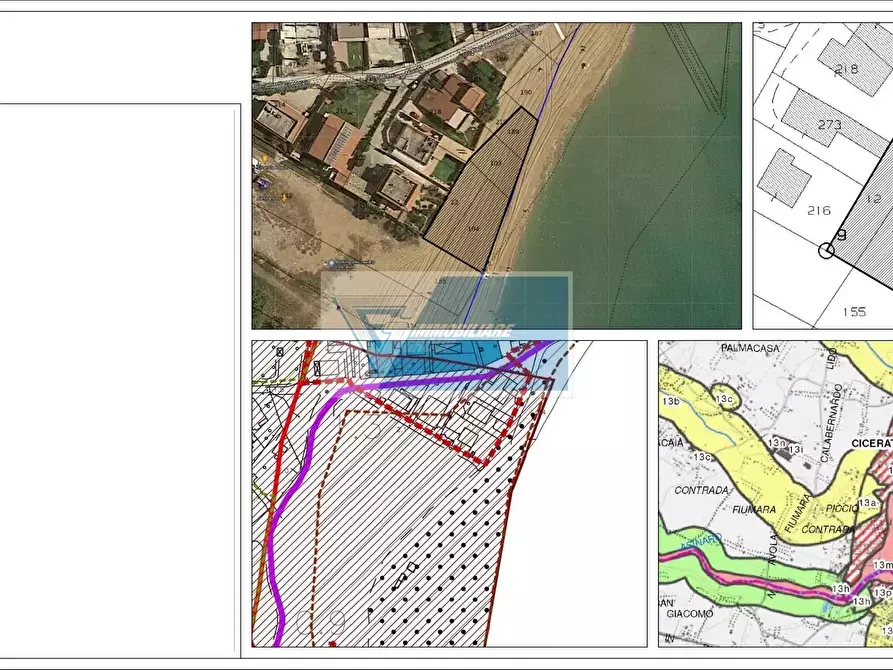Click the circled node marker beside number 9
The width and height of the screenshot is (893, 670).
[x=826, y=250]
